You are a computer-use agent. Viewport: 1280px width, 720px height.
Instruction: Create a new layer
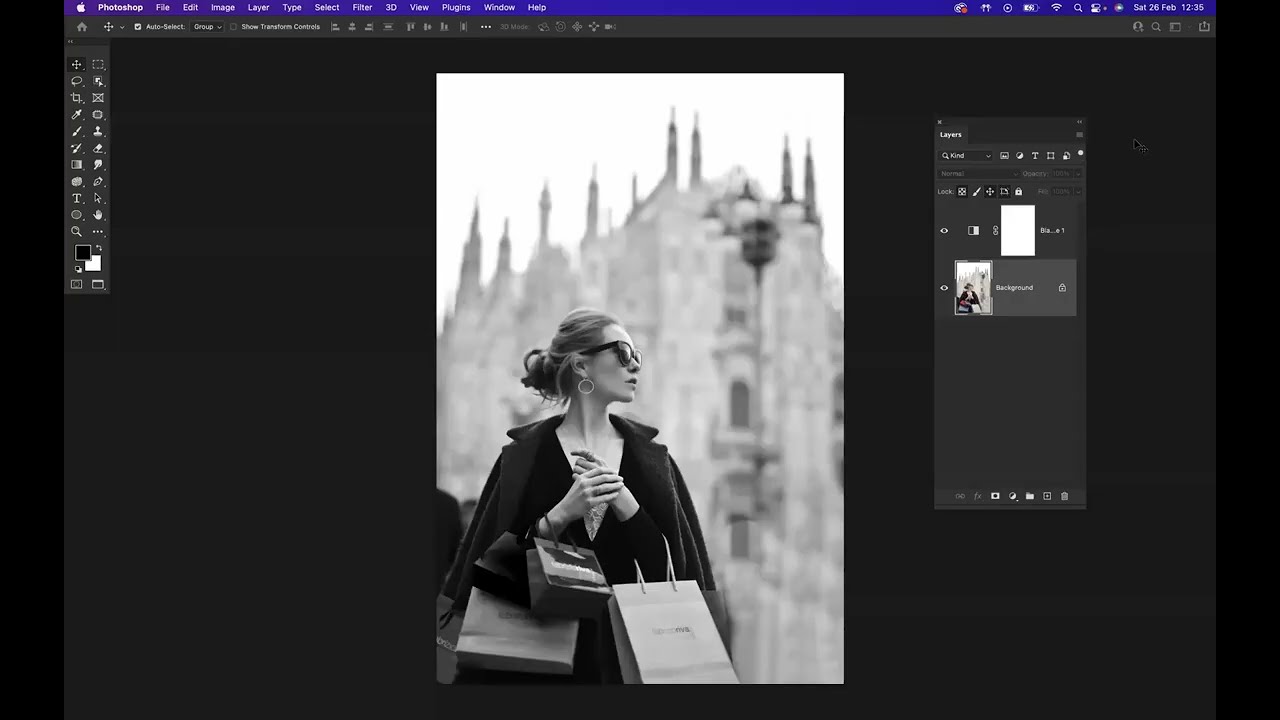click(1047, 496)
